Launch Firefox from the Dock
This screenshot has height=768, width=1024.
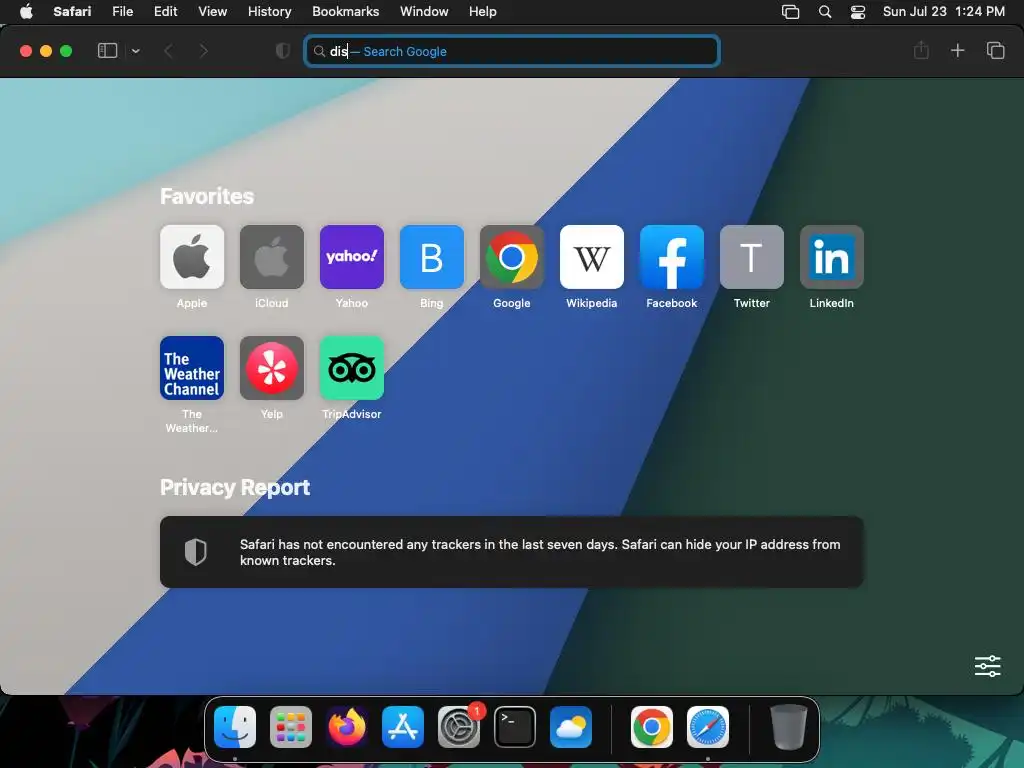click(x=347, y=726)
